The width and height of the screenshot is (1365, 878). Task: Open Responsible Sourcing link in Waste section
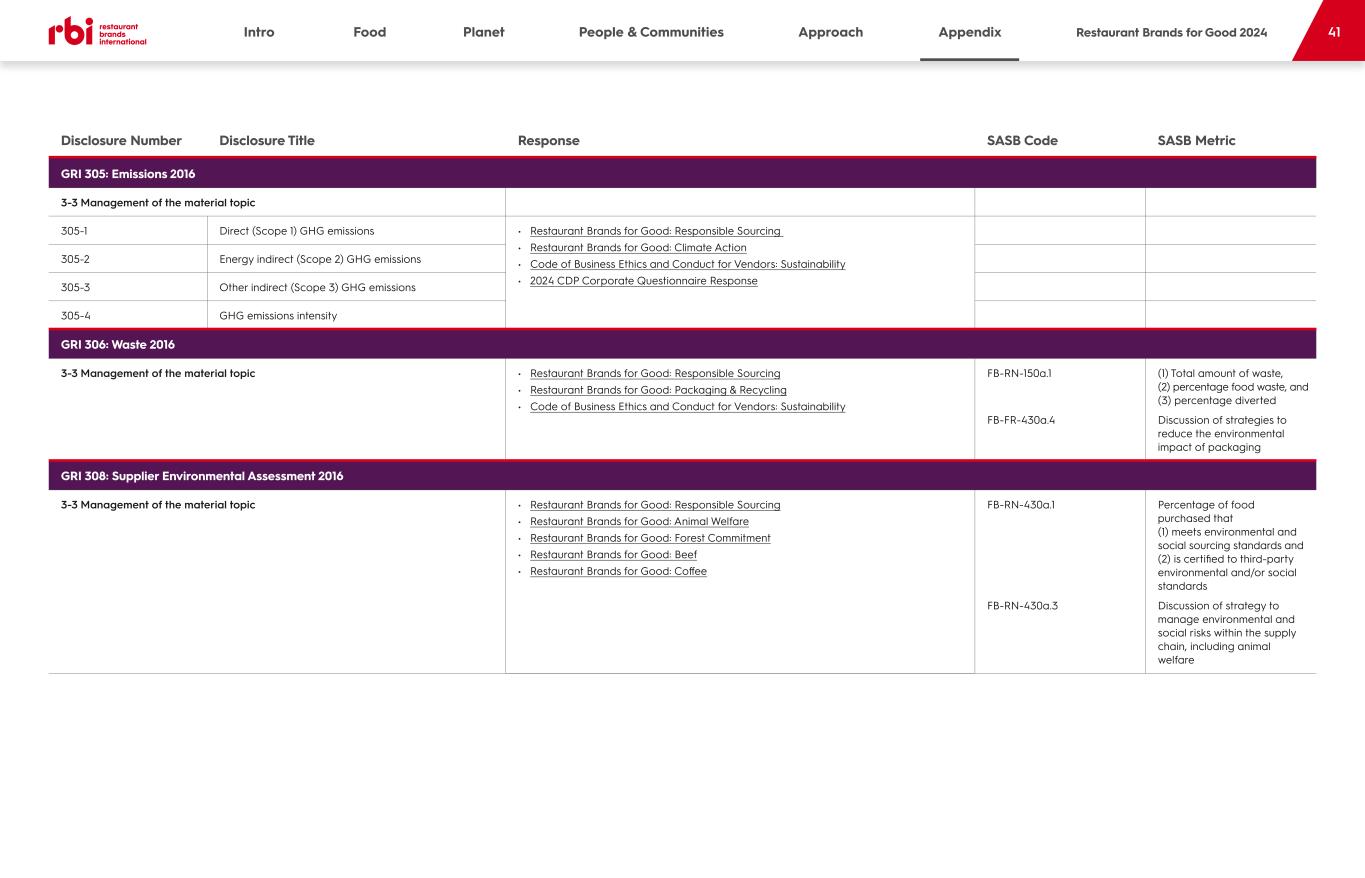(655, 373)
